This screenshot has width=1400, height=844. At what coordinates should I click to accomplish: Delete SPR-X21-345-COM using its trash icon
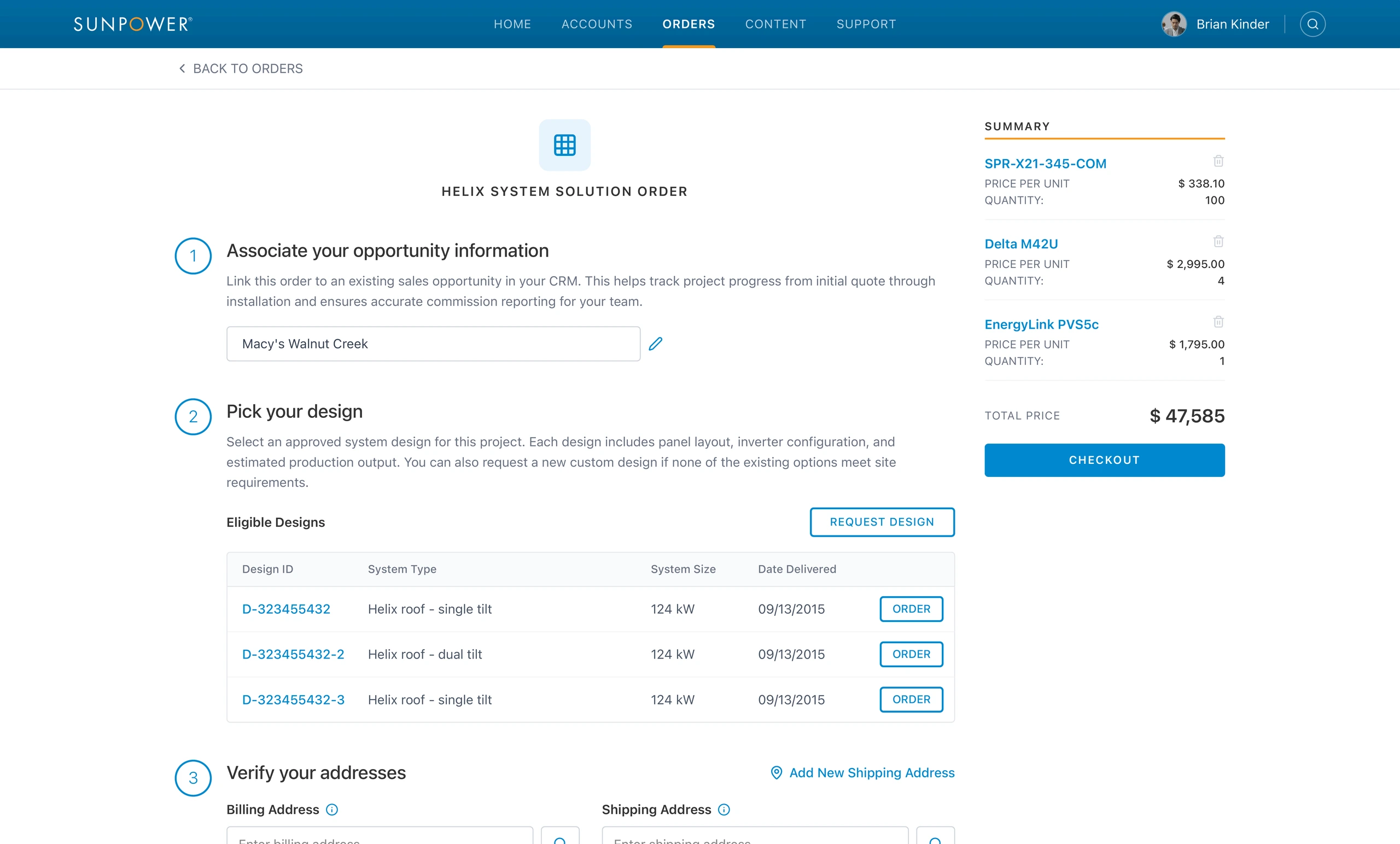coord(1218,161)
